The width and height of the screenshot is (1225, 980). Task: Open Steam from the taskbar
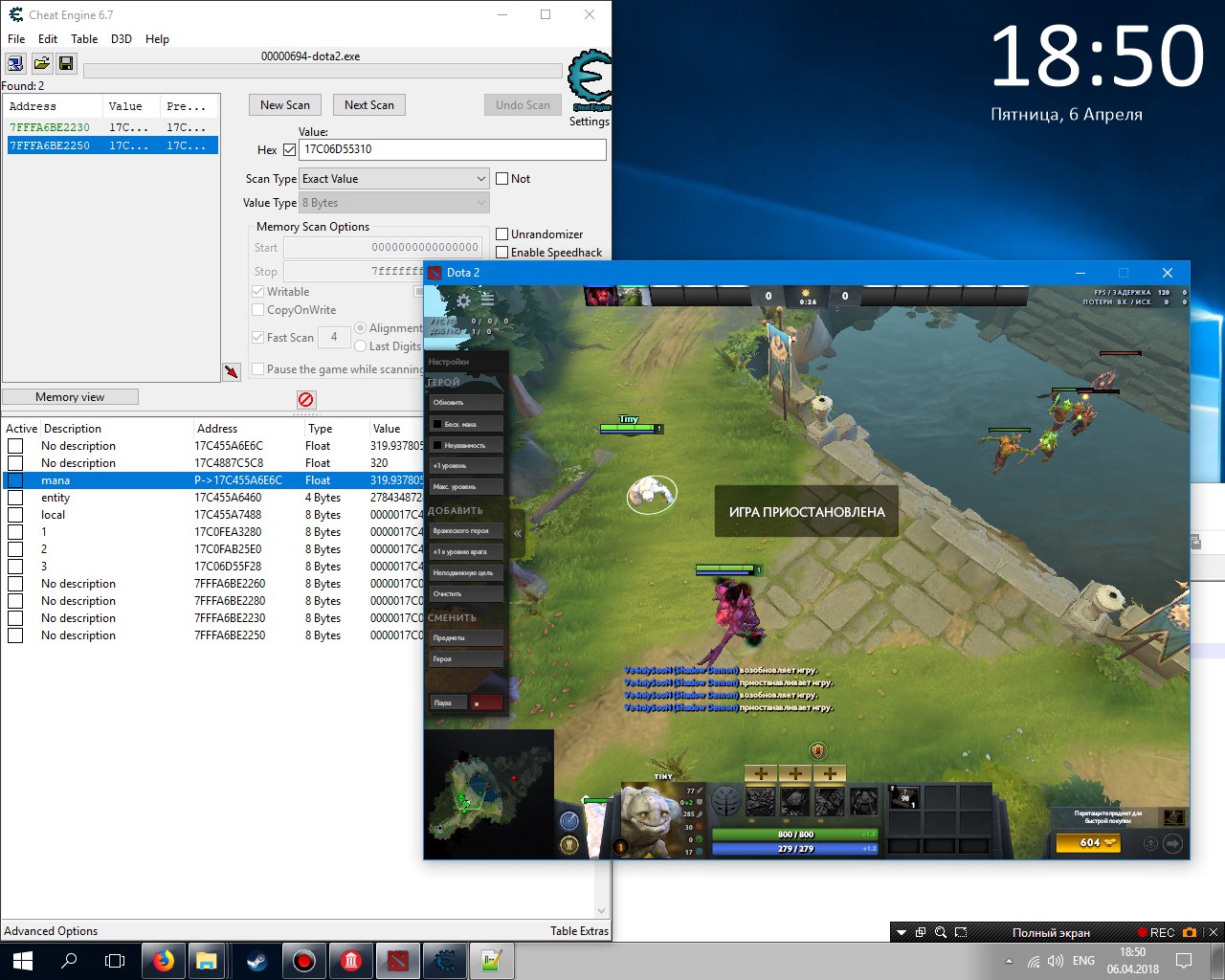click(x=256, y=960)
